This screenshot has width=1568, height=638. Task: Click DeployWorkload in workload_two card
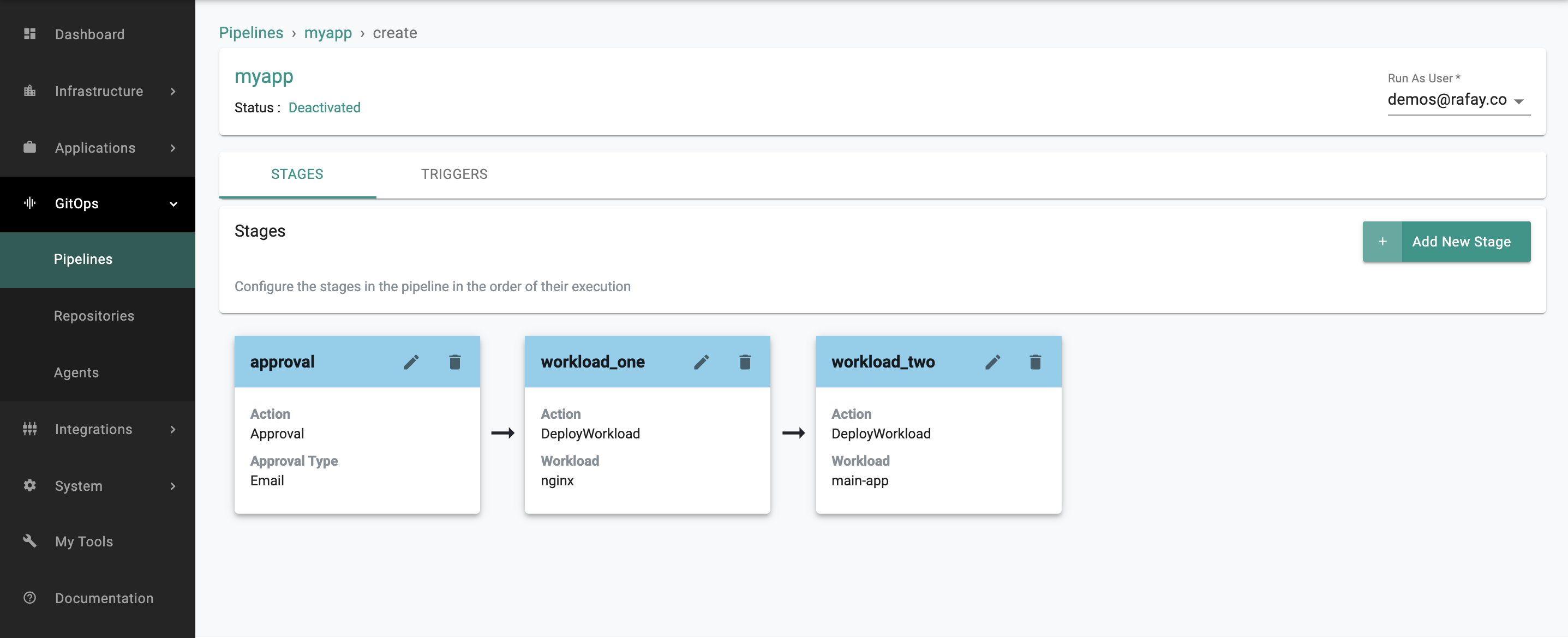click(x=881, y=434)
